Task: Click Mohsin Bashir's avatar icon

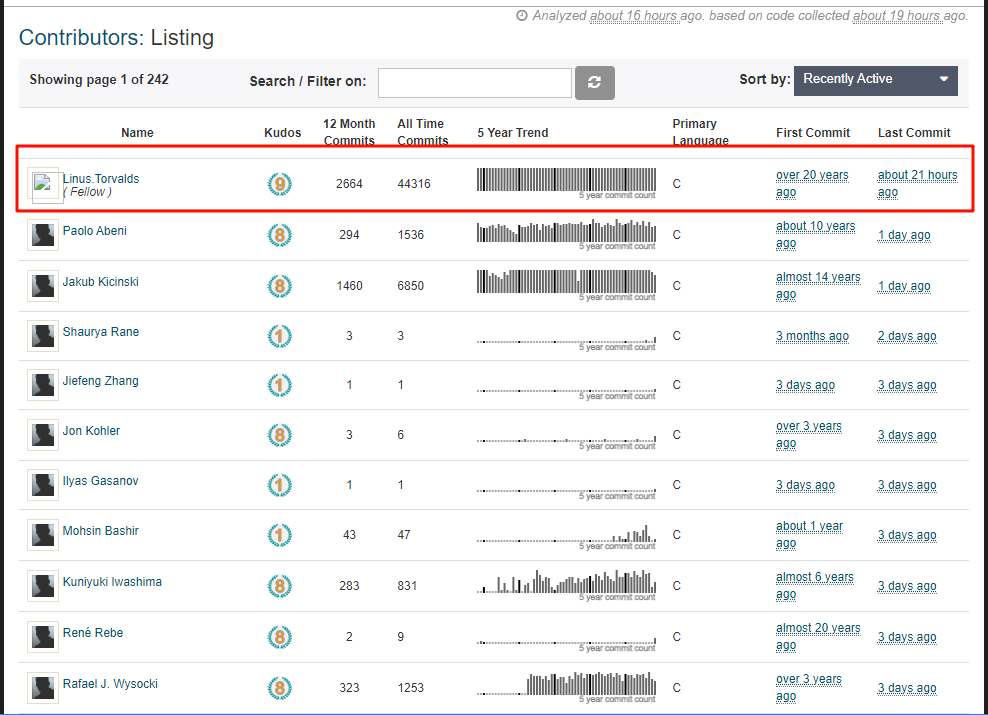Action: pyautogui.click(x=43, y=535)
